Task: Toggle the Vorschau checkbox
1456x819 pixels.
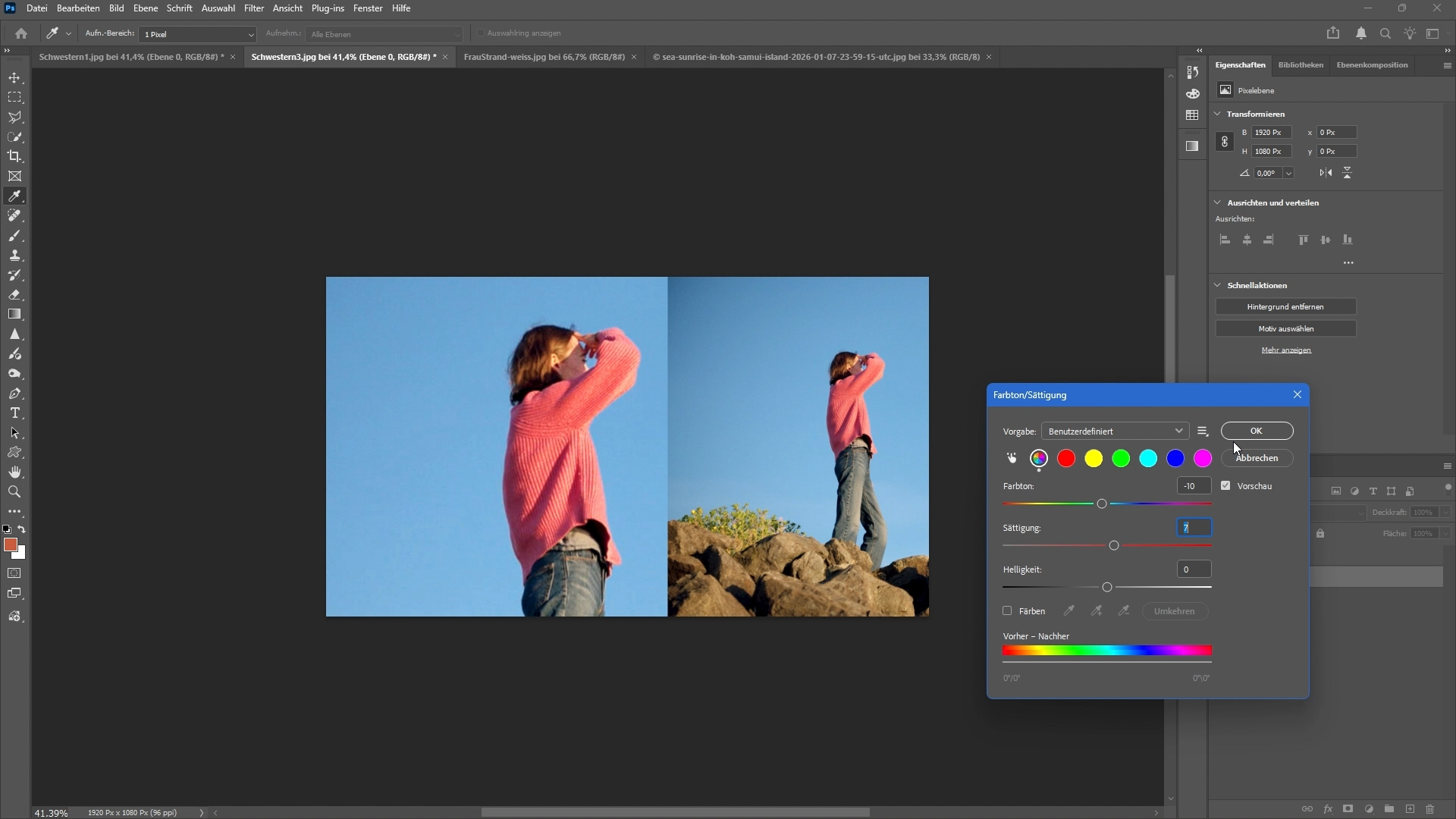Action: pos(1225,486)
